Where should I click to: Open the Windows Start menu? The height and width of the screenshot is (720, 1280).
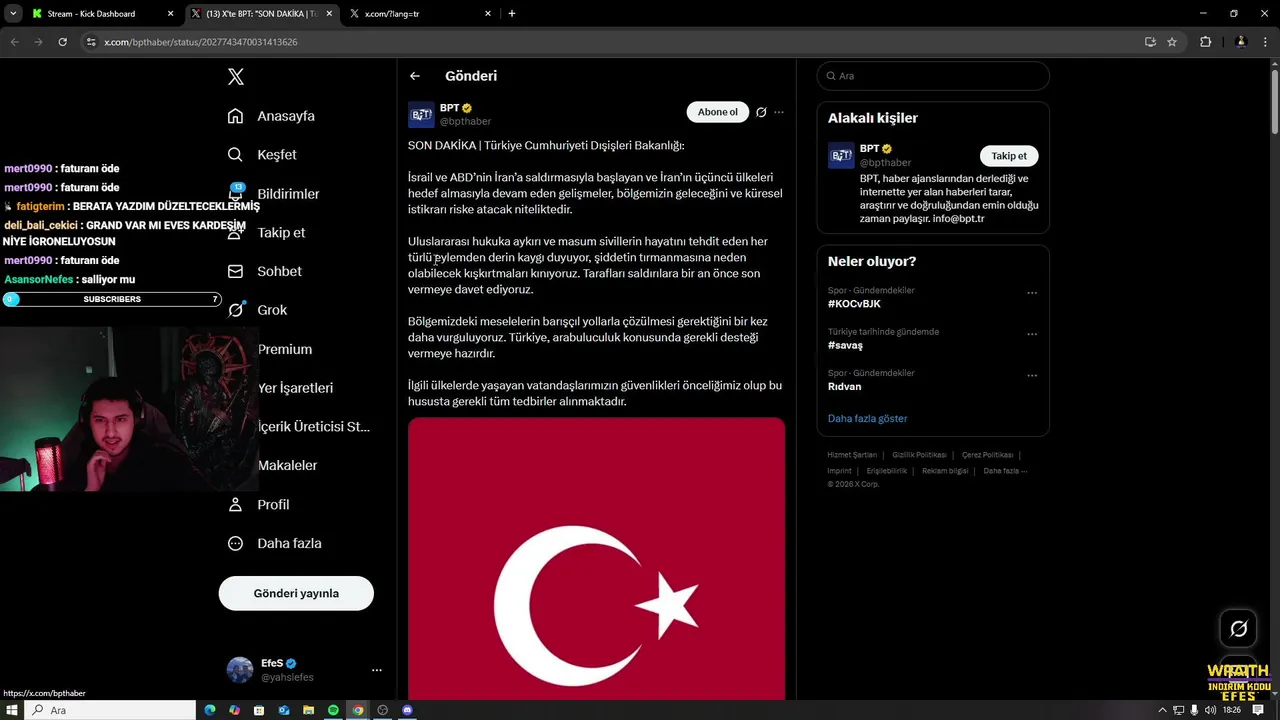12,710
